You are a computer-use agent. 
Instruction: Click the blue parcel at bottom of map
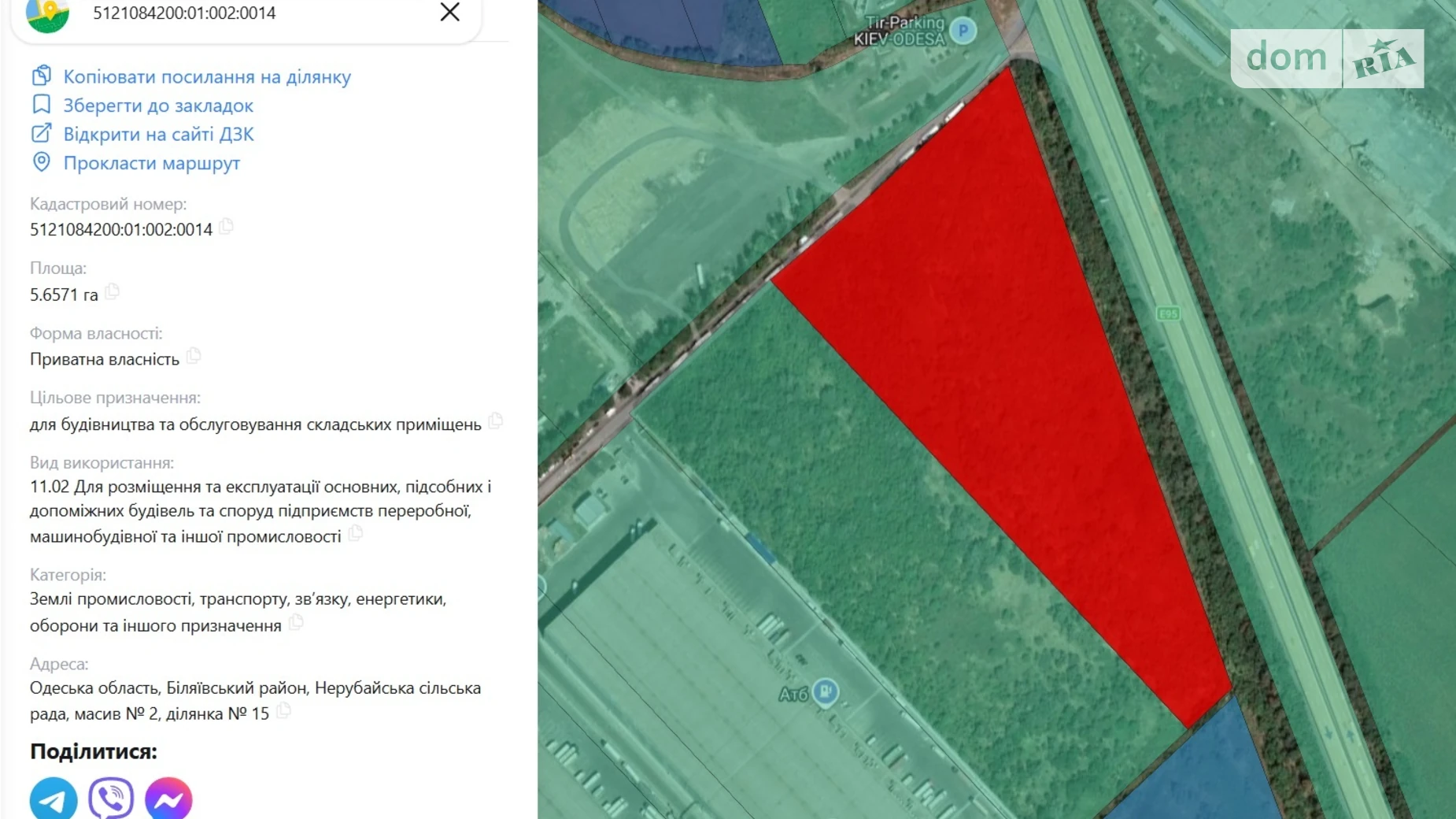(x=1196, y=772)
